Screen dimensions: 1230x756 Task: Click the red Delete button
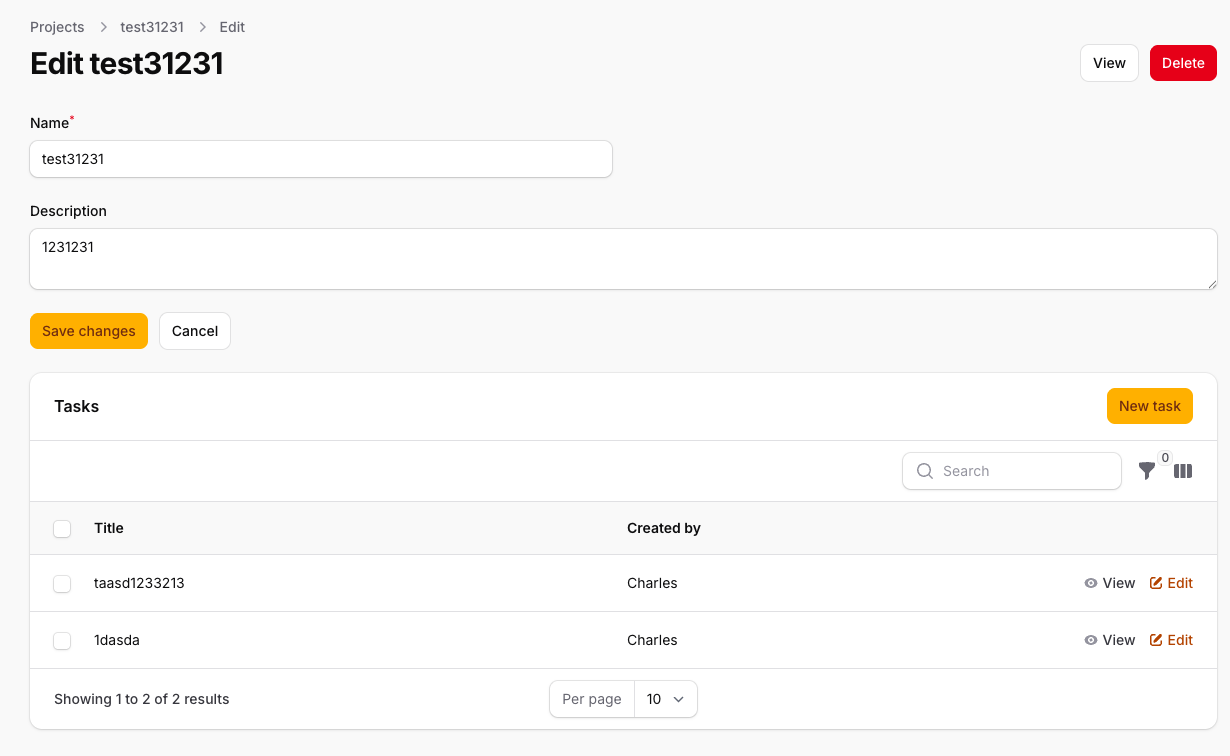click(x=1183, y=63)
